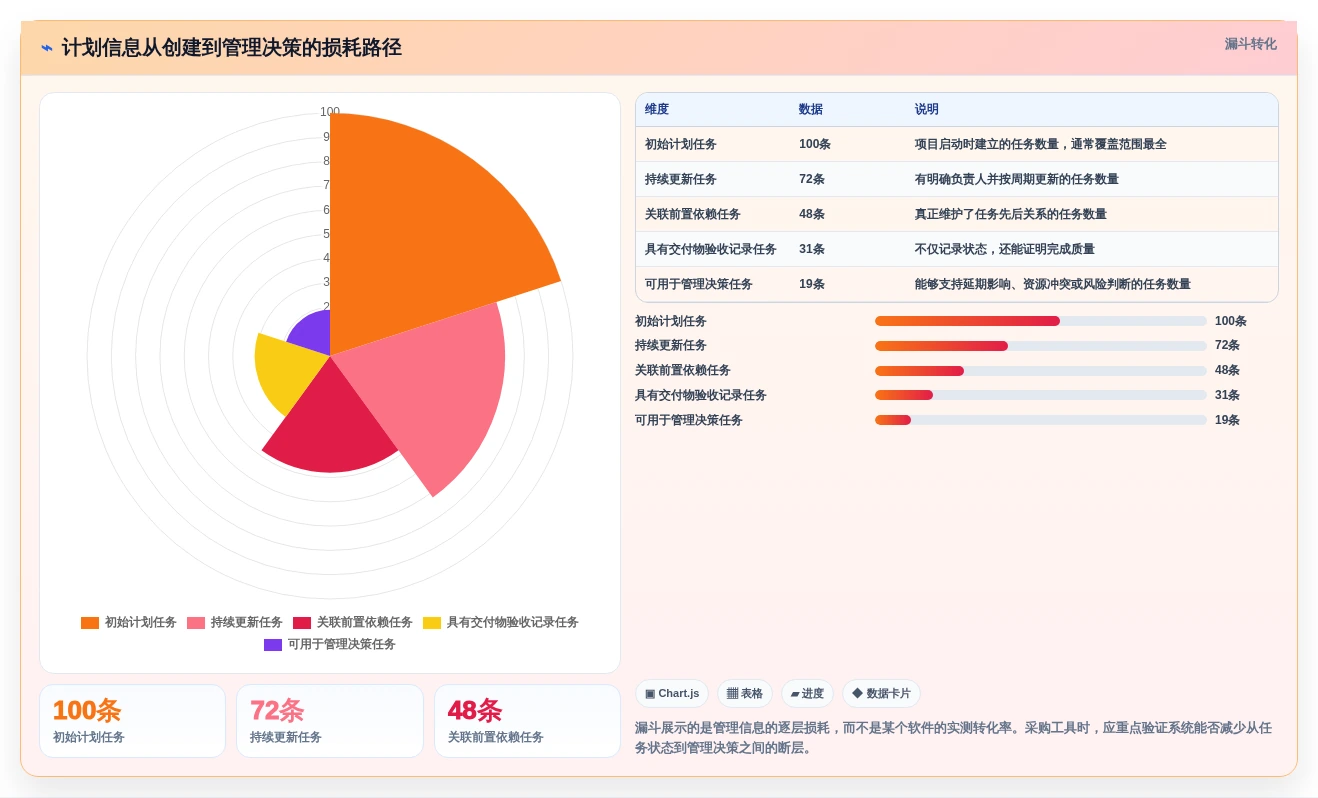This screenshot has height=798, width=1318.
Task: Click the 持续更新任务 progress bar
Action: point(1041,346)
